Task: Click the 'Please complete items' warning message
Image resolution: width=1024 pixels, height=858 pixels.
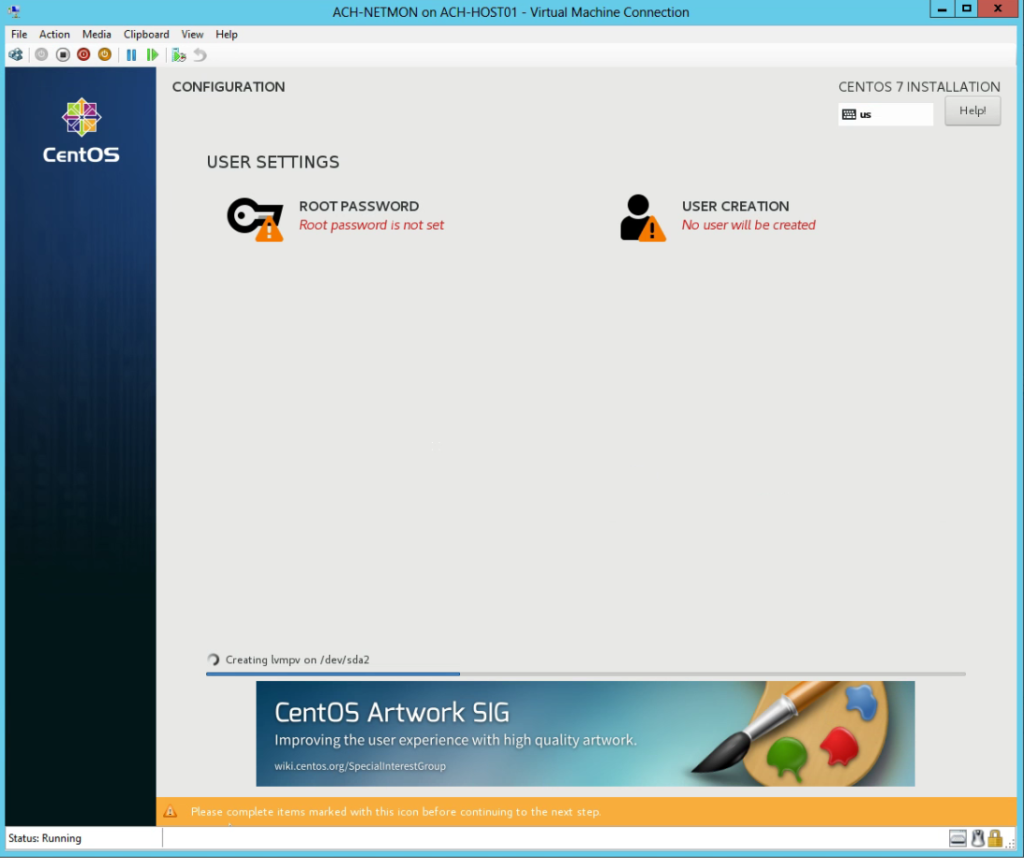Action: (395, 812)
